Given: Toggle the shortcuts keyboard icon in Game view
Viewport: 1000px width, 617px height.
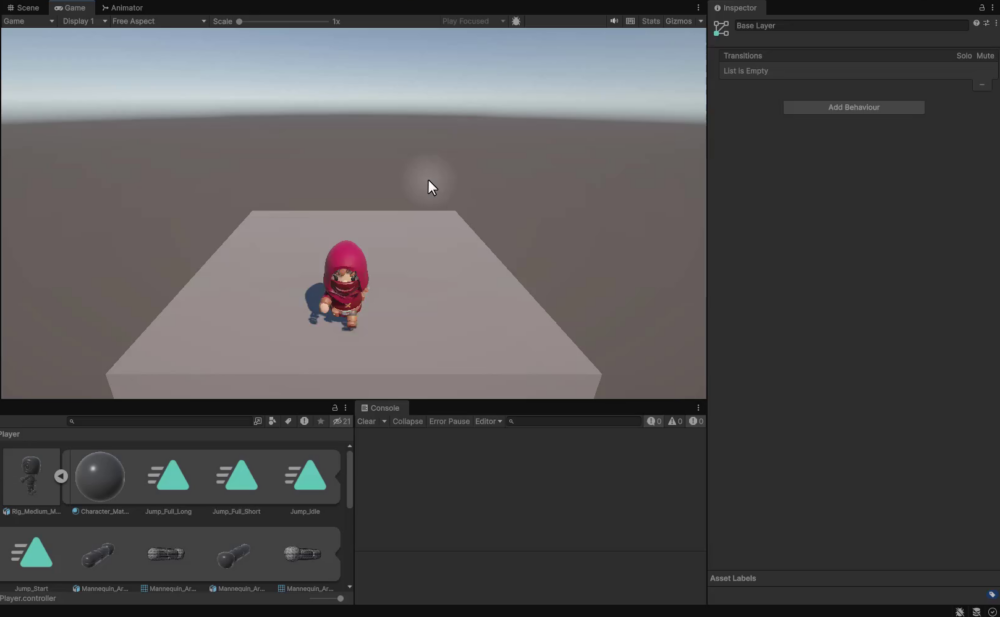Looking at the screenshot, I should pyautogui.click(x=630, y=21).
